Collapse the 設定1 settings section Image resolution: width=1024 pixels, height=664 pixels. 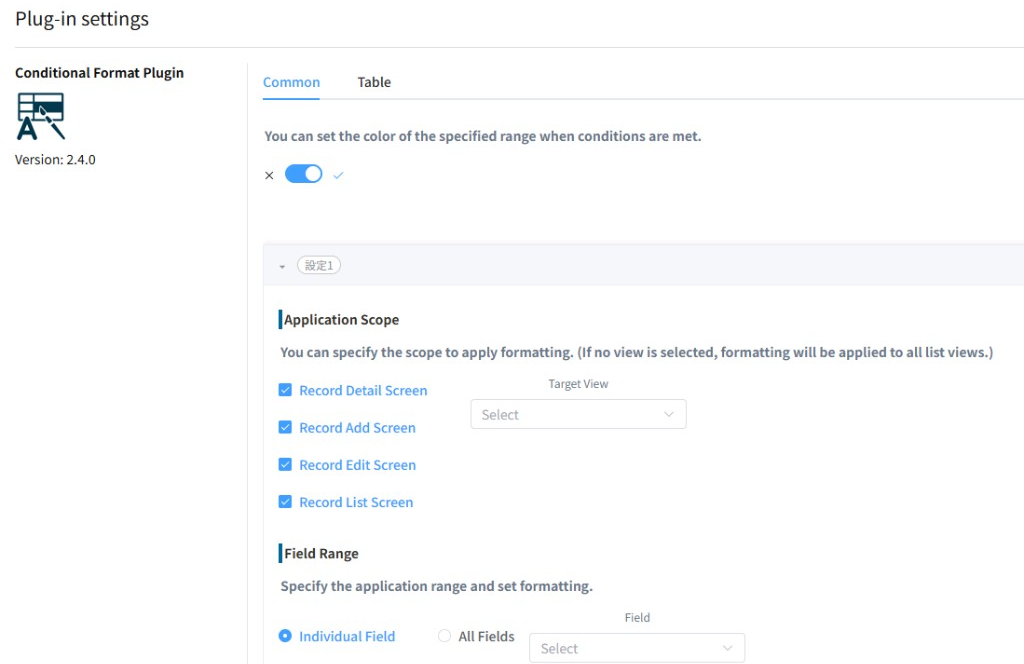282,266
